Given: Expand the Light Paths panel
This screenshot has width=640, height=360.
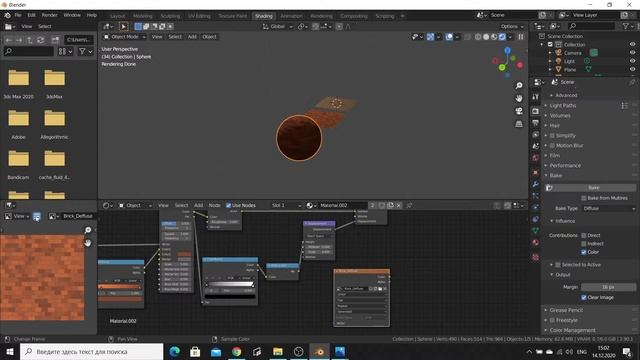Looking at the screenshot, I should click(562, 106).
